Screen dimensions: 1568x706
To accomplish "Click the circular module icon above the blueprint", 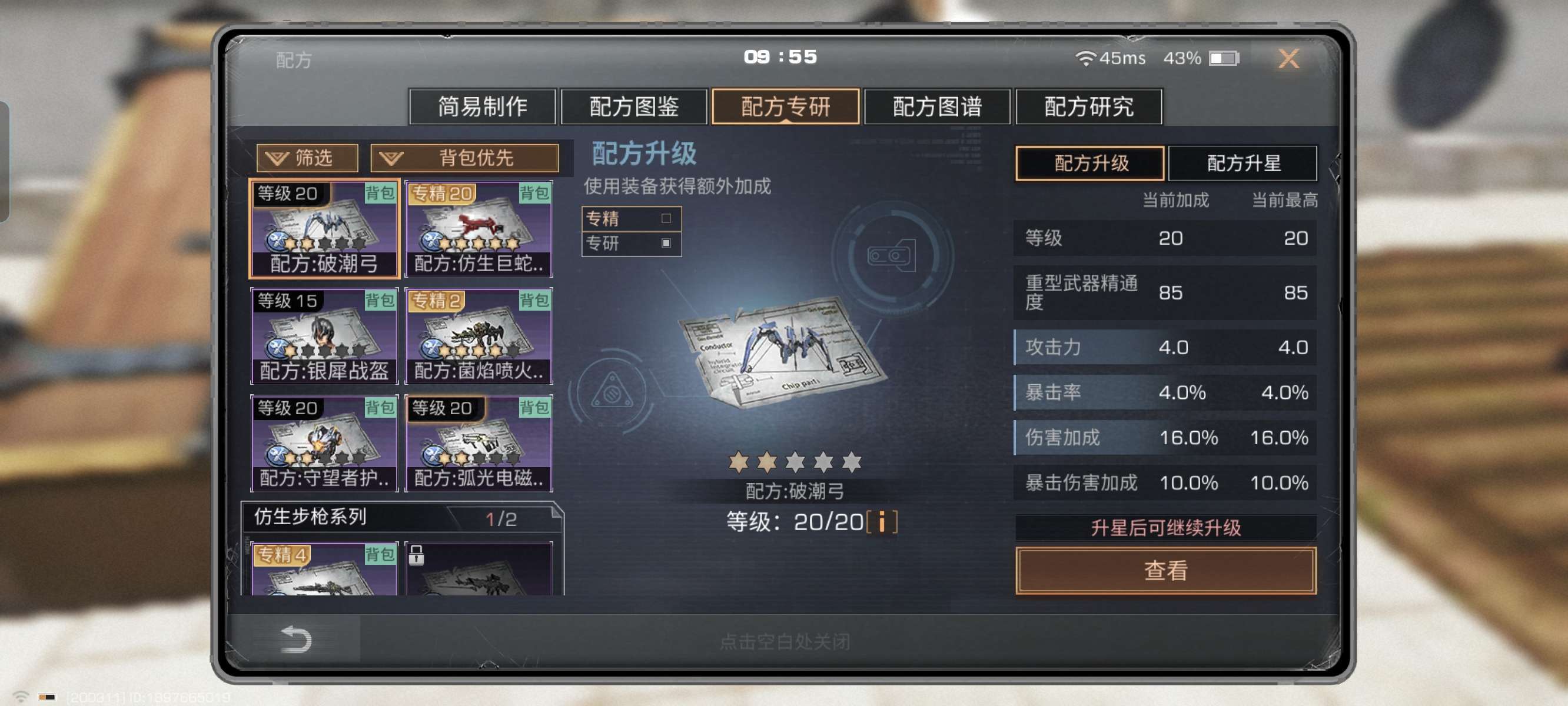I will point(892,255).
